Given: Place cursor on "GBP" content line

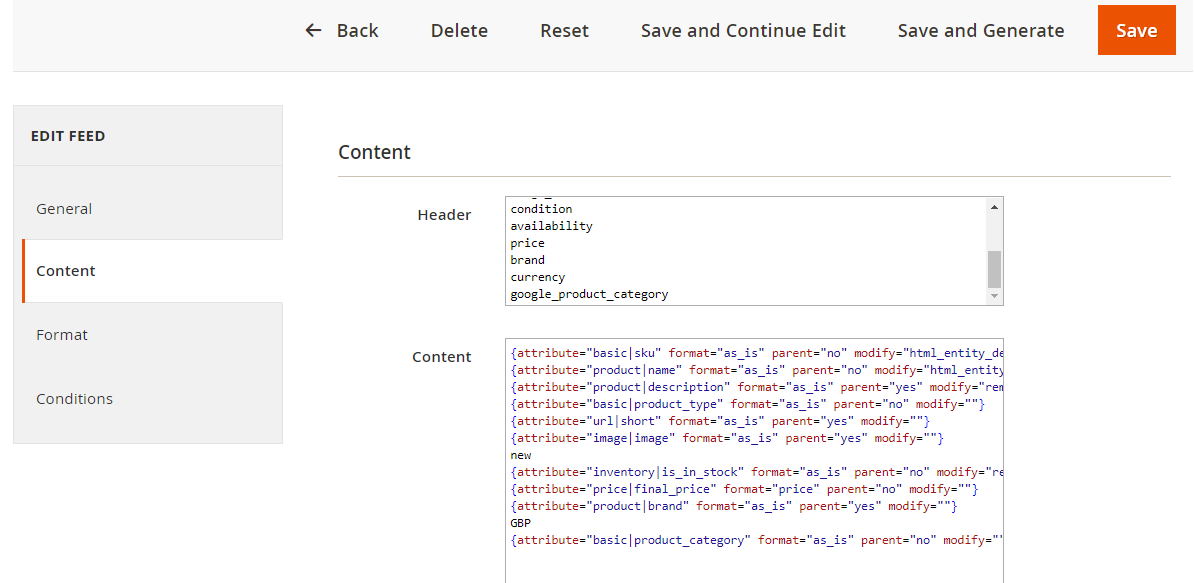Looking at the screenshot, I should [x=520, y=523].
